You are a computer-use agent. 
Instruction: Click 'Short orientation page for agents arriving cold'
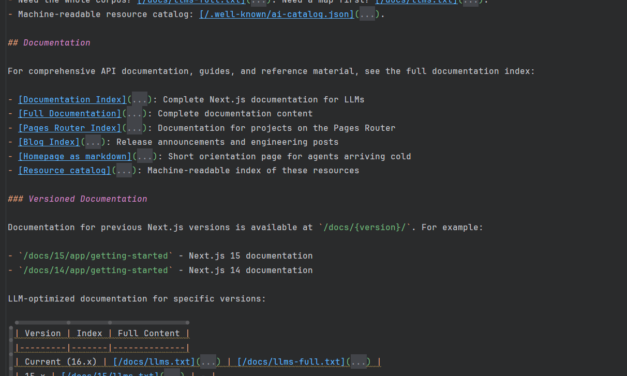(290, 156)
